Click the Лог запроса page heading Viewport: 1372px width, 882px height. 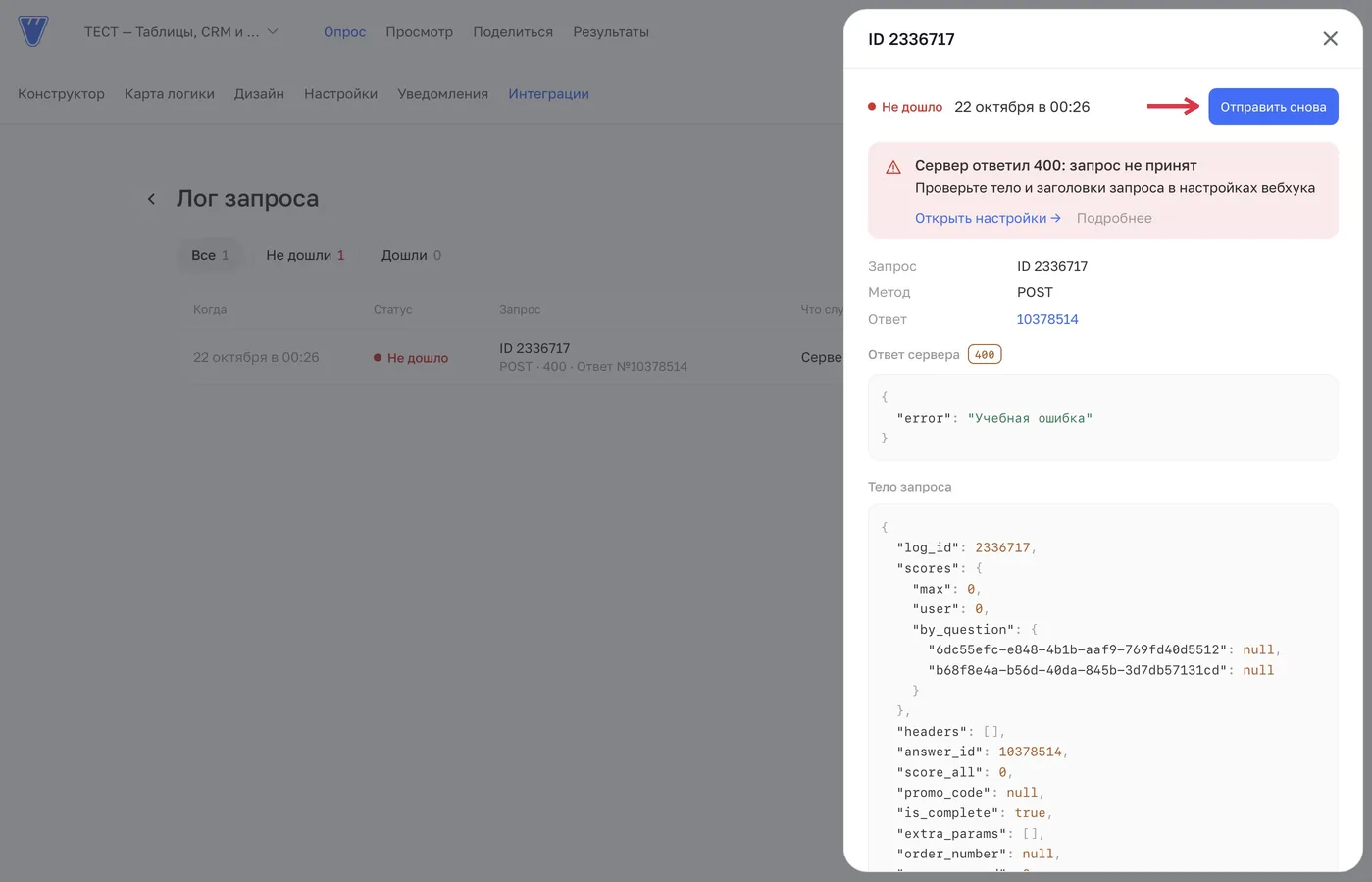click(247, 198)
